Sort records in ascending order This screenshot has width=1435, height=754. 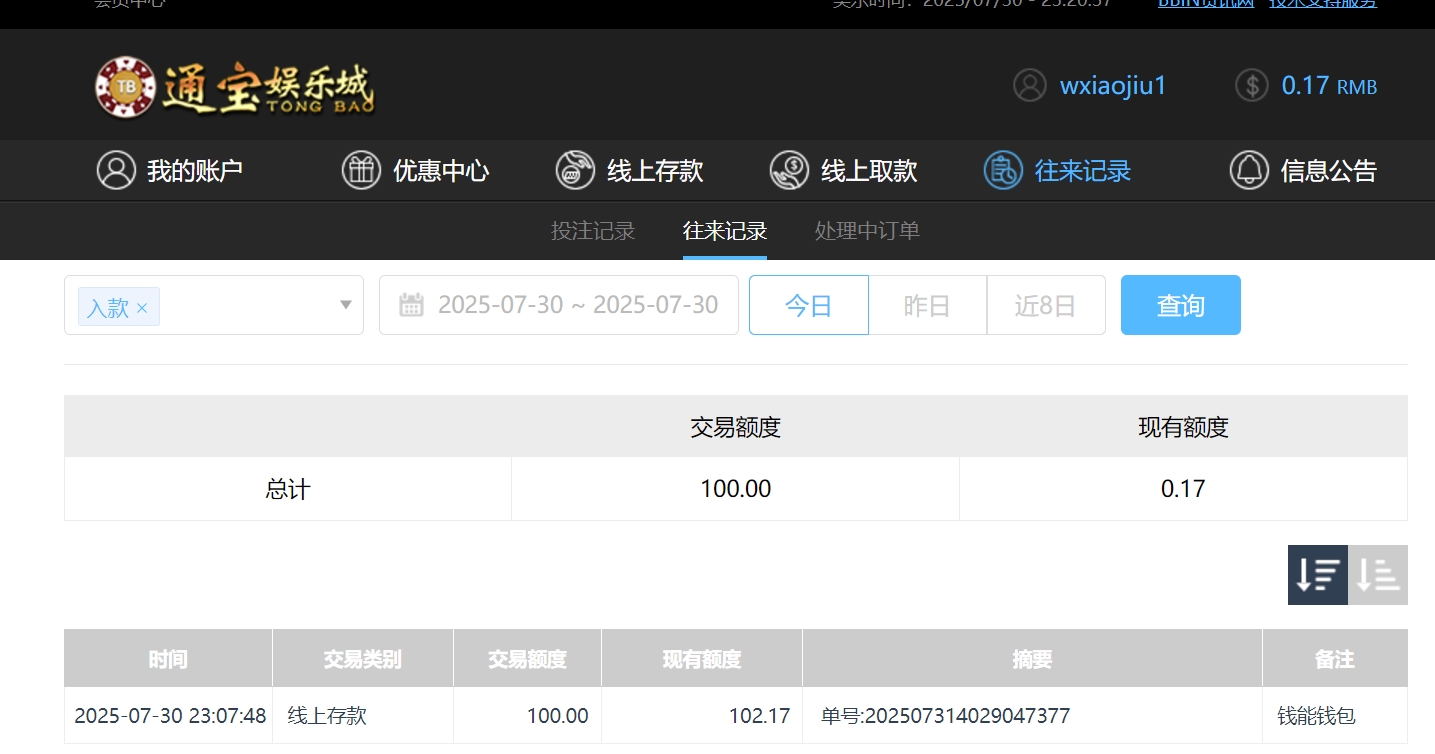1378,575
